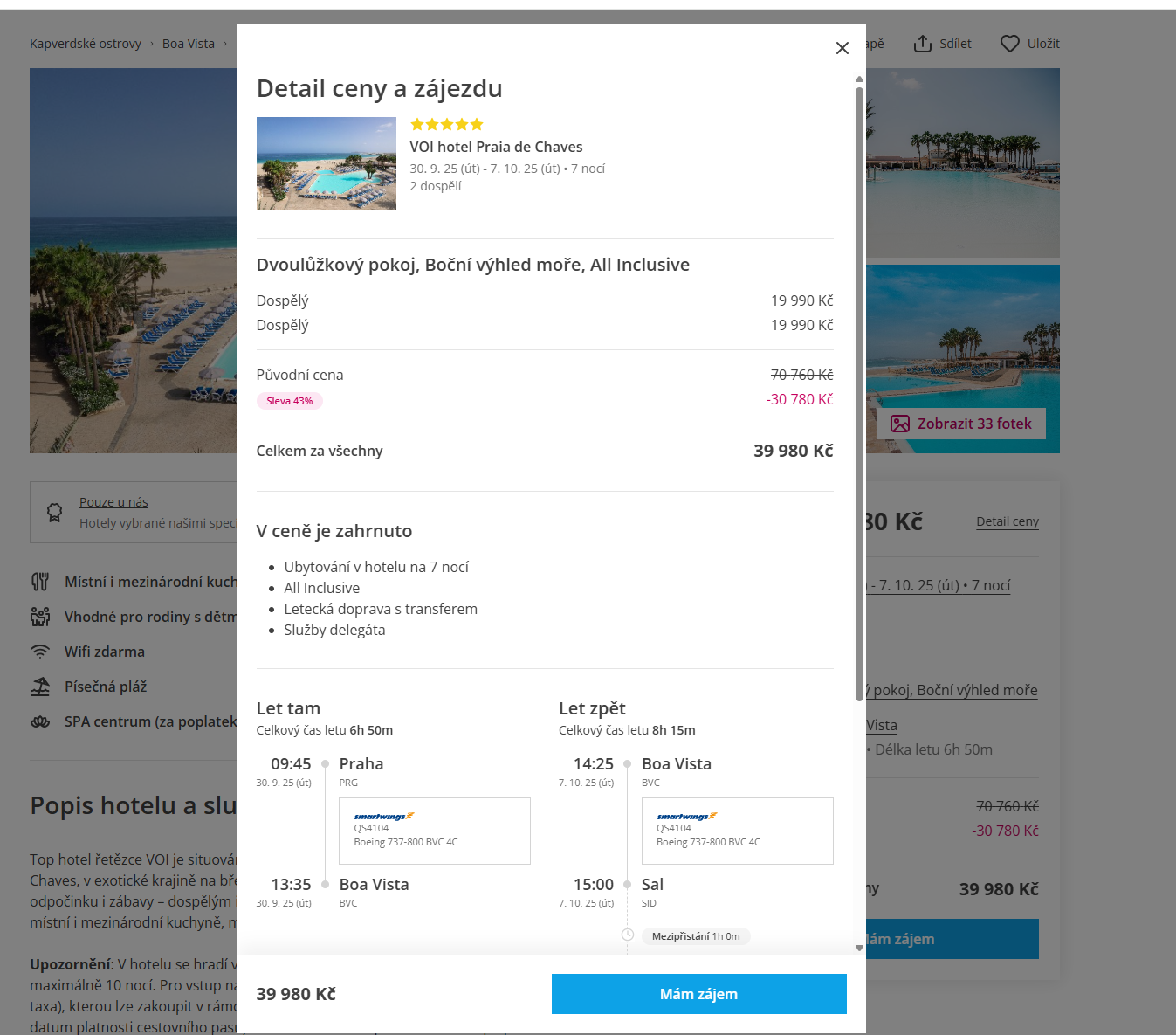Open the Kapverdské ostrovy breadcrumb
The height and width of the screenshot is (1035, 1176).
click(86, 44)
